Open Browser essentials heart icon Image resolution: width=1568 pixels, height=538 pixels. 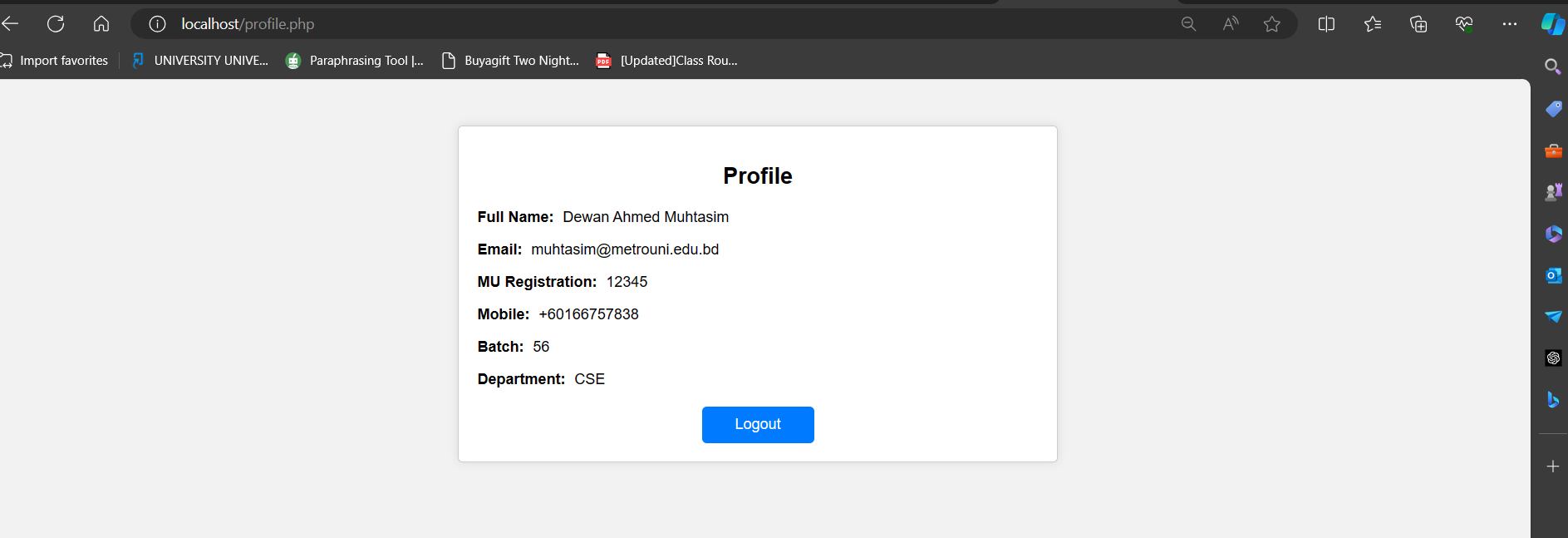point(1464,24)
